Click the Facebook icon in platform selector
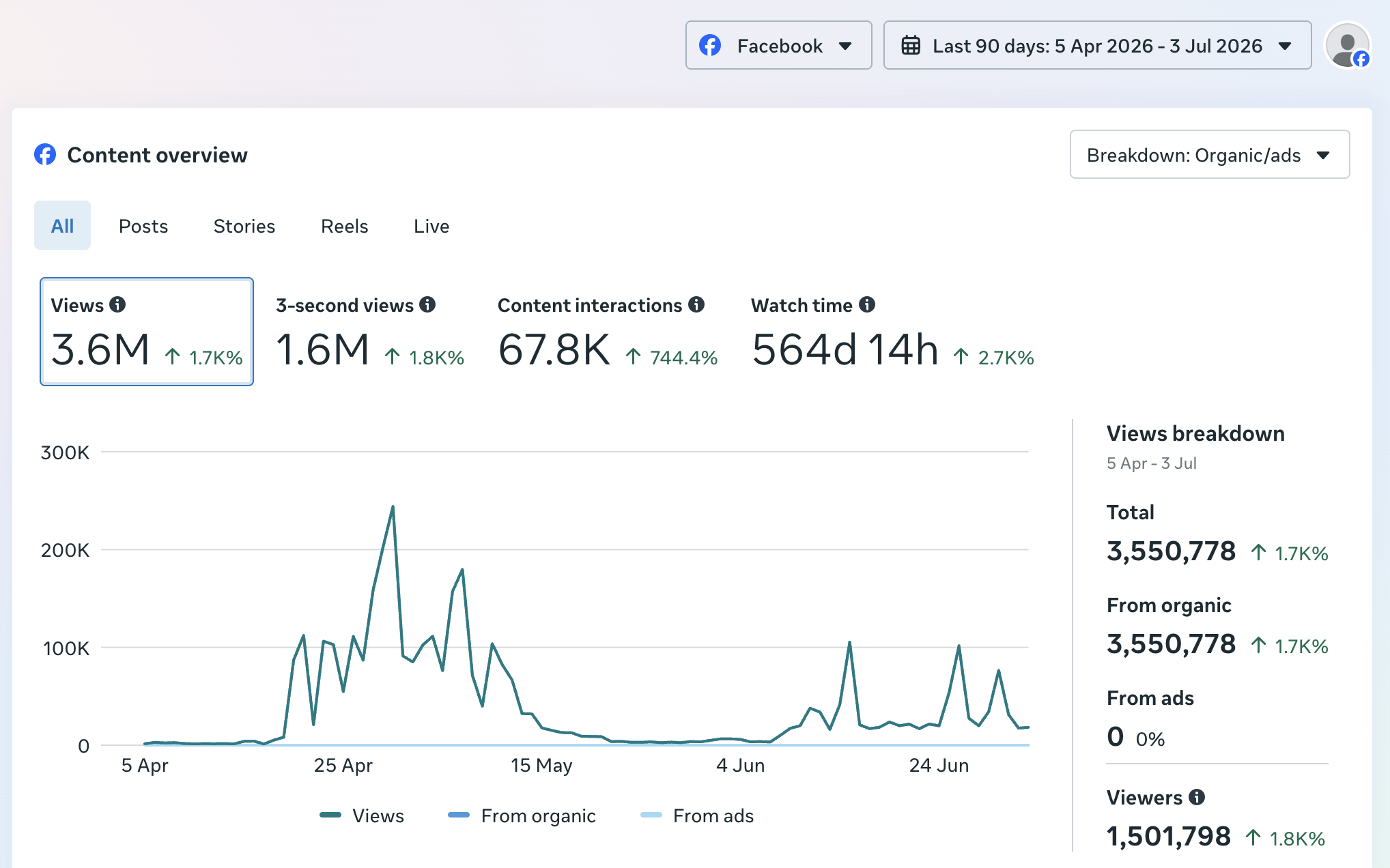1390x868 pixels. pyautogui.click(x=710, y=46)
